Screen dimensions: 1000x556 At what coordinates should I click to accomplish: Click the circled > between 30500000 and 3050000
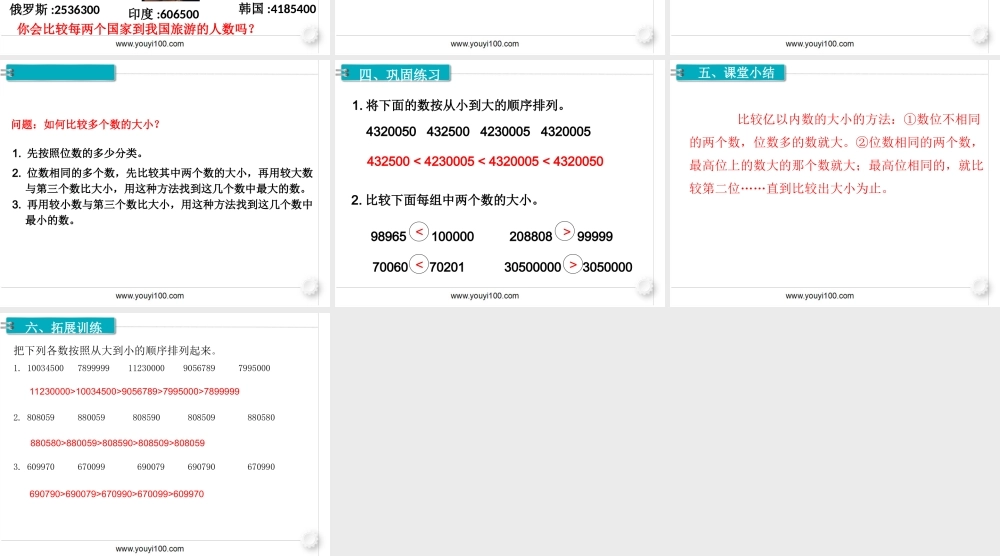click(x=572, y=265)
